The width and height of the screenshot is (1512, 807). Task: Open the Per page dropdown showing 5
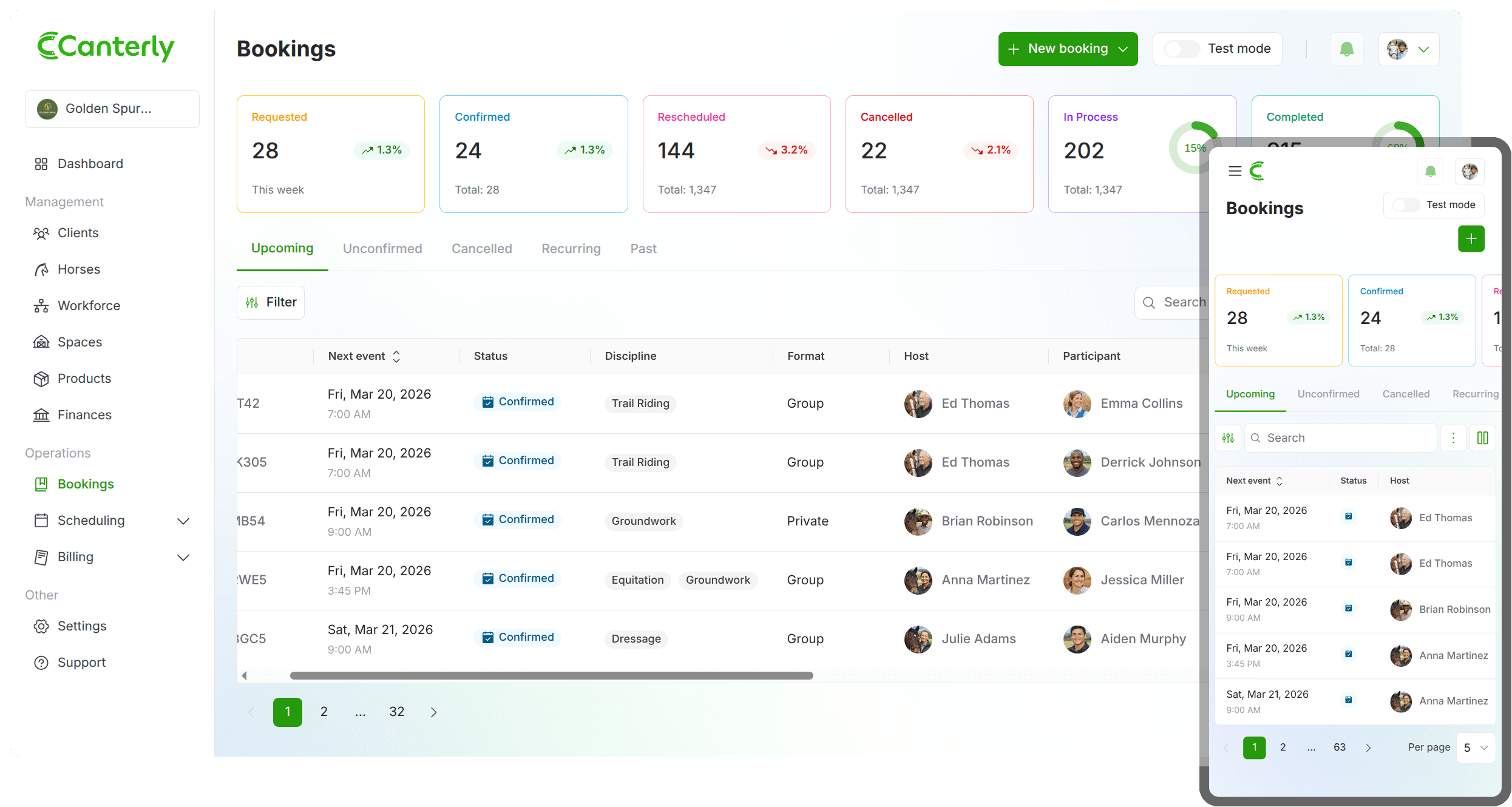(x=1476, y=748)
